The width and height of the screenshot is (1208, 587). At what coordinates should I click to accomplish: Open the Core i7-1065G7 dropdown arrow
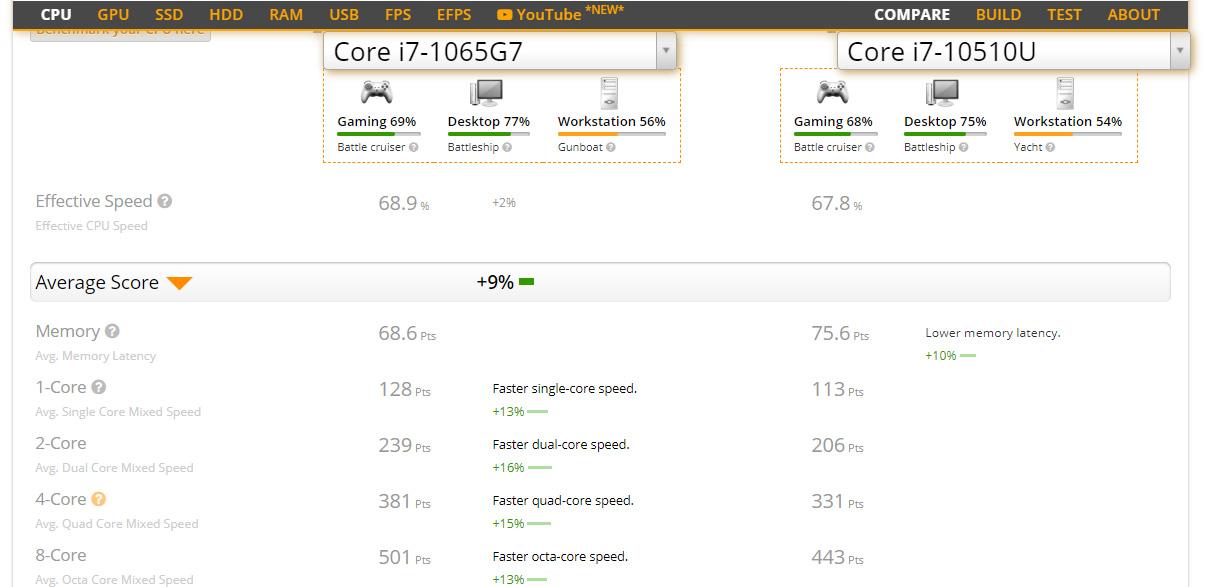point(665,51)
